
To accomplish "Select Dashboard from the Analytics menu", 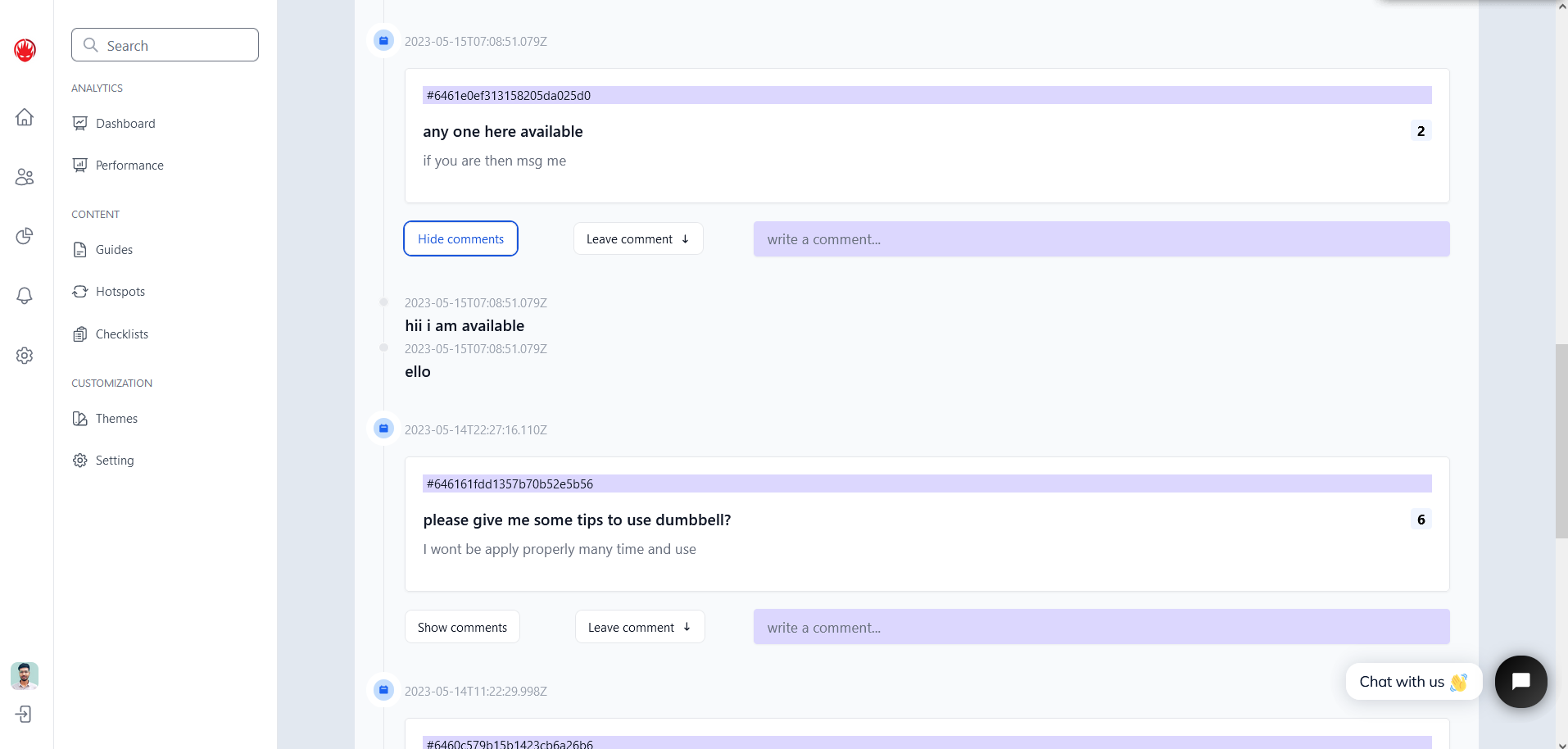I will tap(125, 123).
